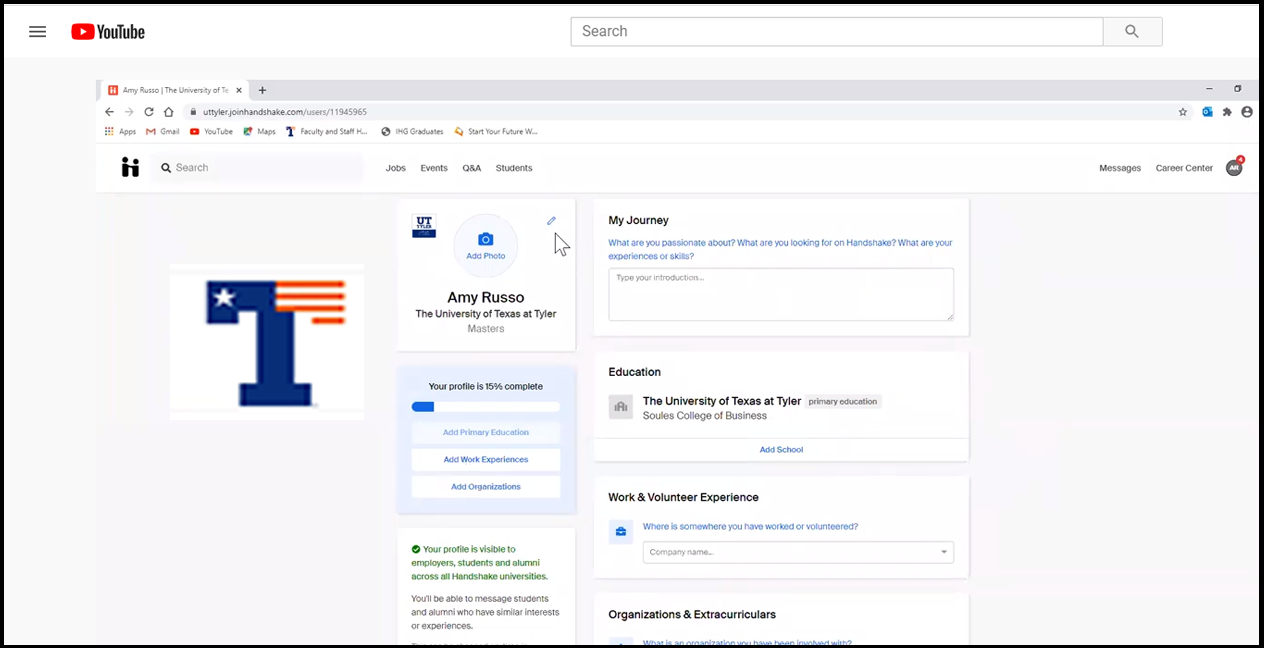Image resolution: width=1264 pixels, height=648 pixels.
Task: Open the Events menu item
Action: pos(434,168)
